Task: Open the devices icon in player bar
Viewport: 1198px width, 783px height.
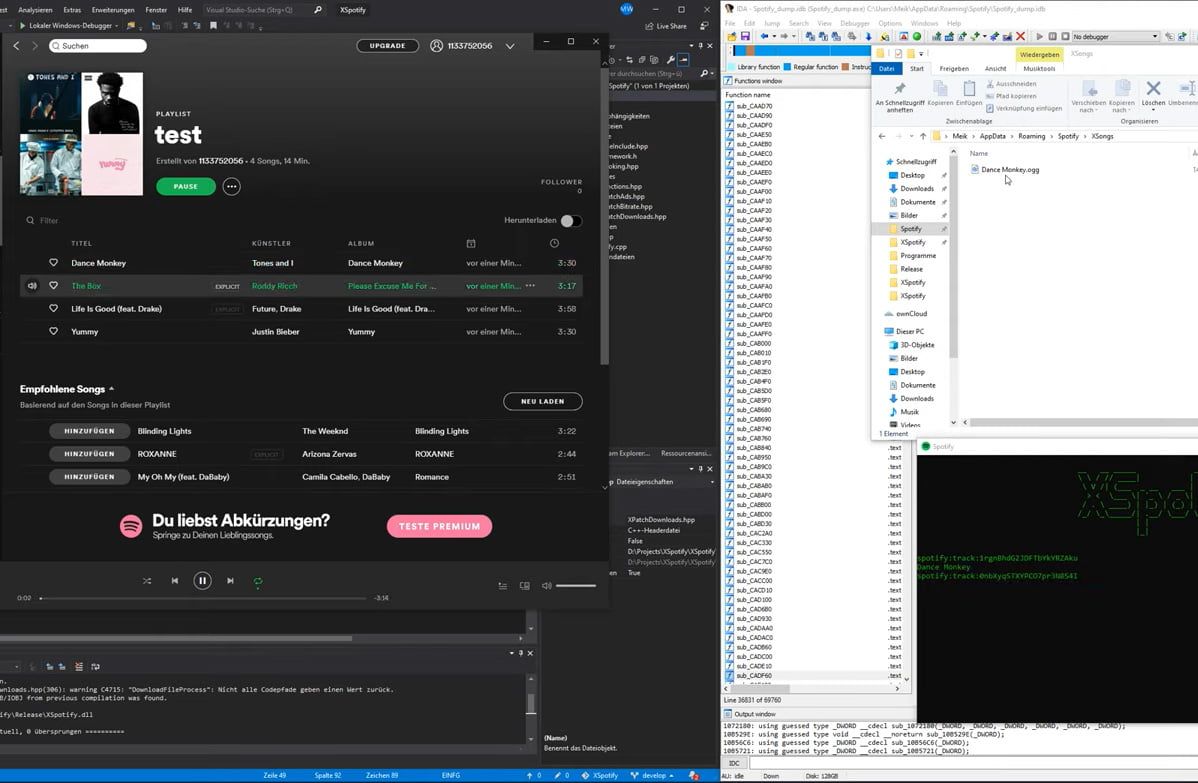Action: pyautogui.click(x=525, y=586)
